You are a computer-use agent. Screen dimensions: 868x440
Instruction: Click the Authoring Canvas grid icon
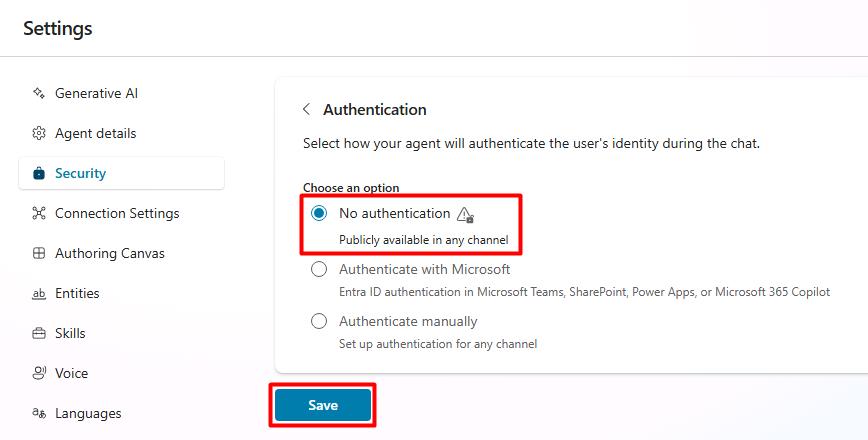point(39,253)
